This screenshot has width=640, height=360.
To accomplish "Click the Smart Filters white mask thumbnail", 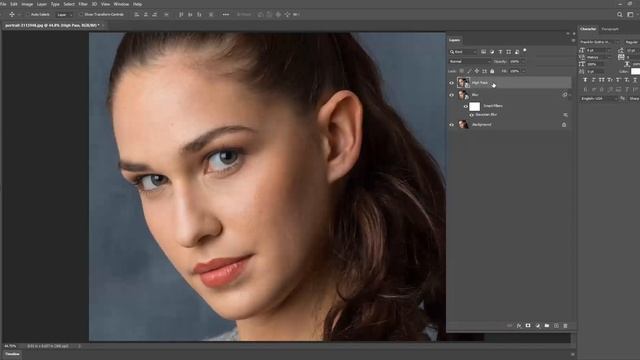I will tap(474, 107).
